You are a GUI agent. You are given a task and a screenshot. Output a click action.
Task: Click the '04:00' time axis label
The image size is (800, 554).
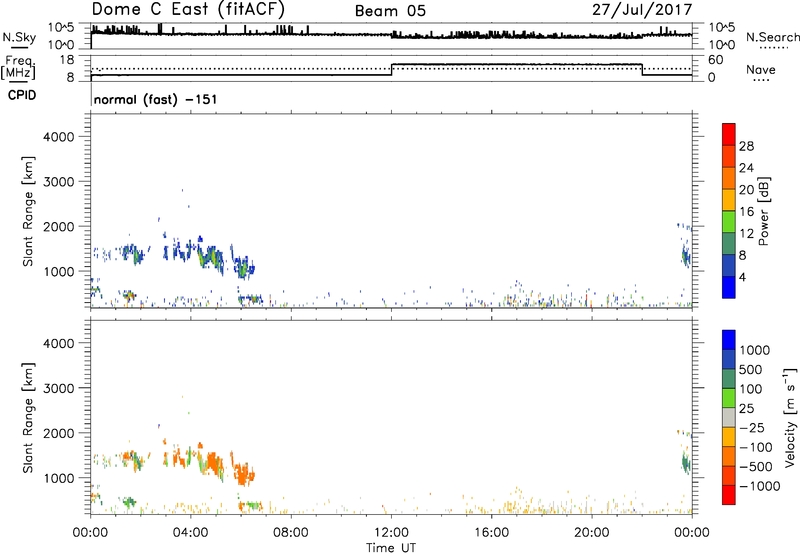(190, 533)
